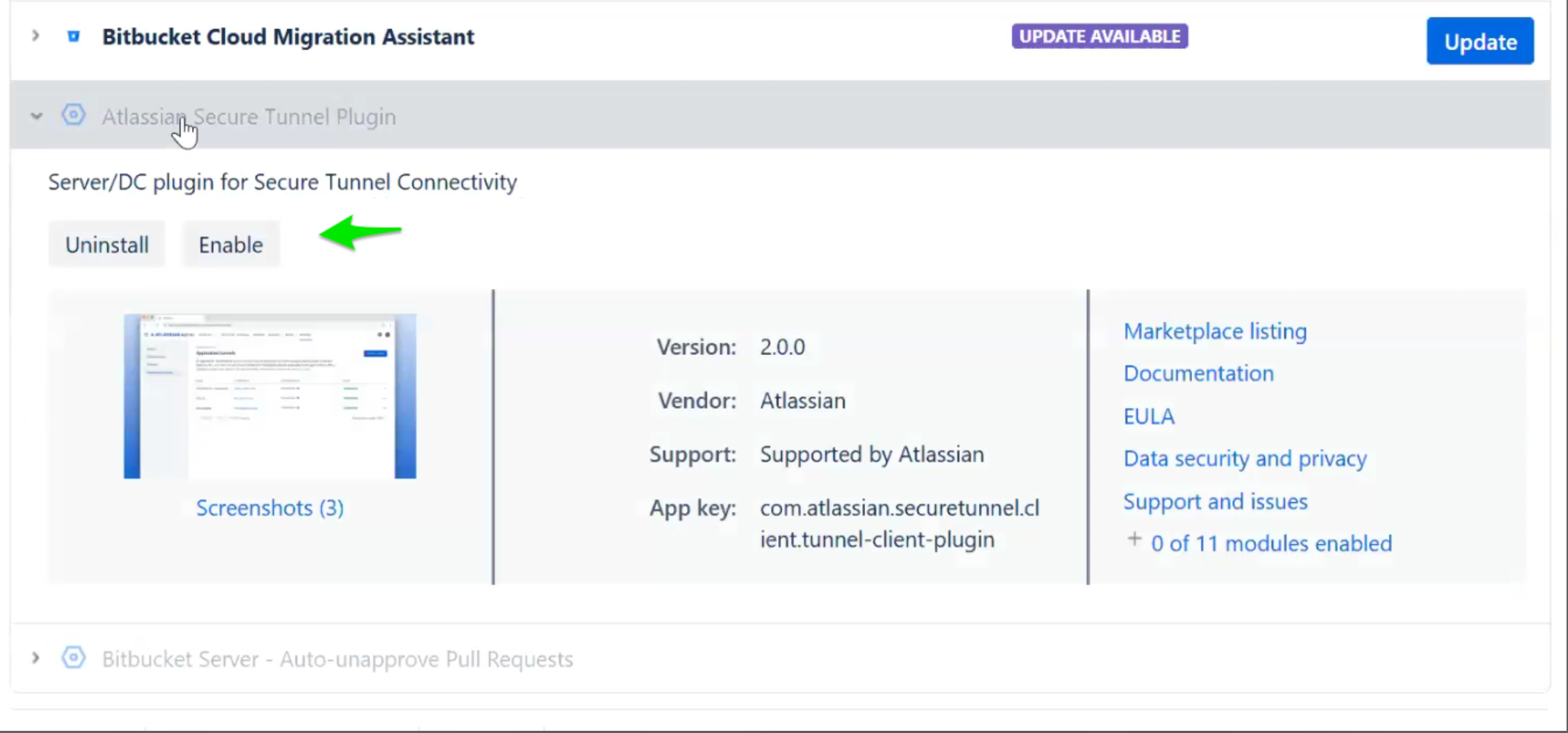Click the Atlassian Secure Tunnel Plugin icon

pos(73,115)
